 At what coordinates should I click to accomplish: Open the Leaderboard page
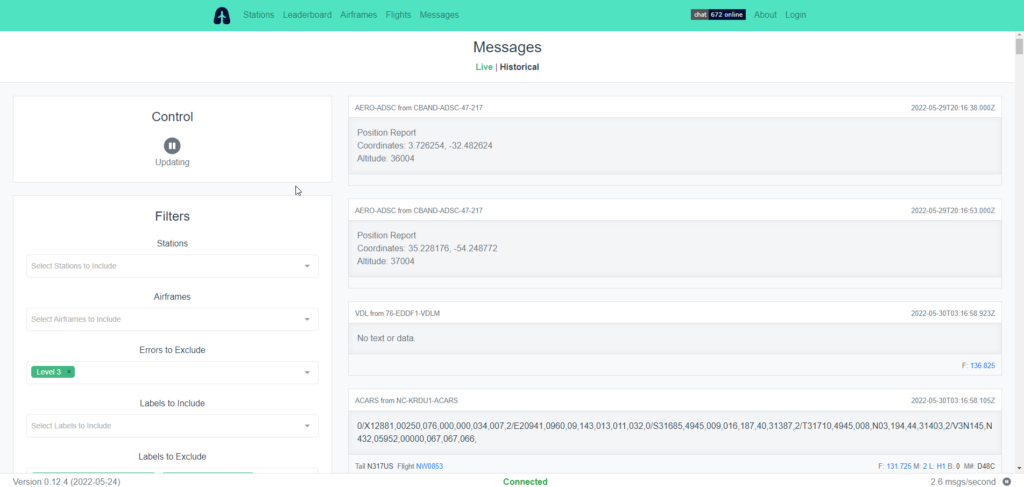(x=307, y=14)
